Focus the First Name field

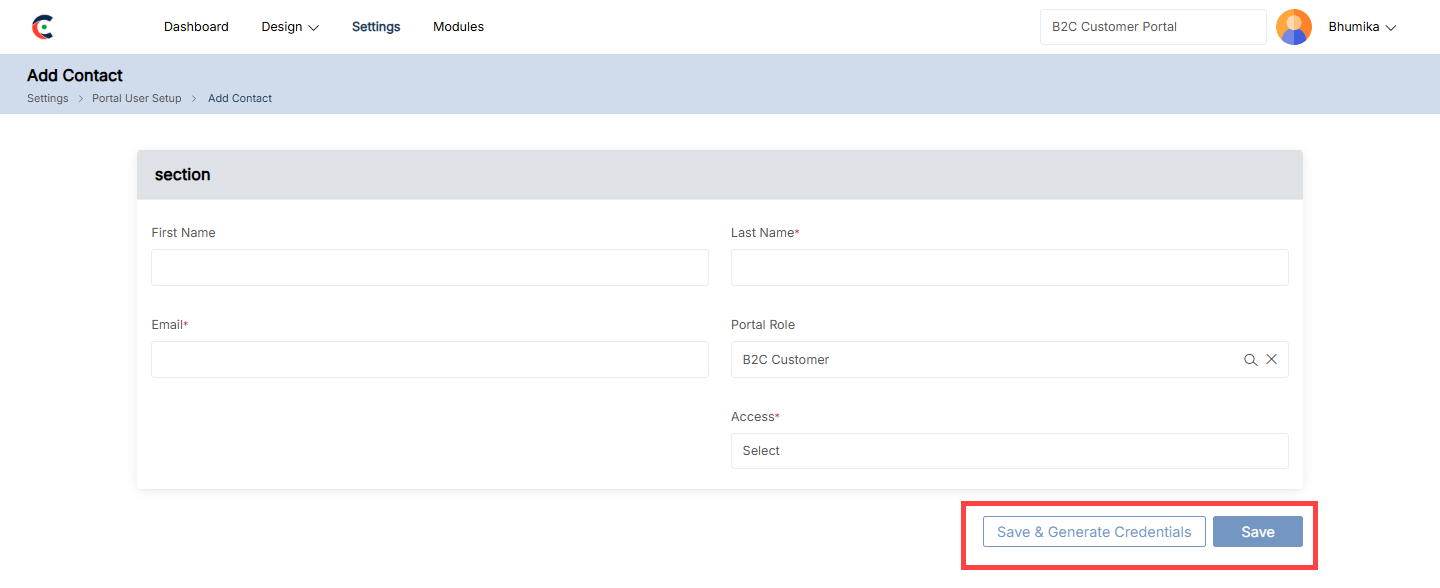click(430, 268)
